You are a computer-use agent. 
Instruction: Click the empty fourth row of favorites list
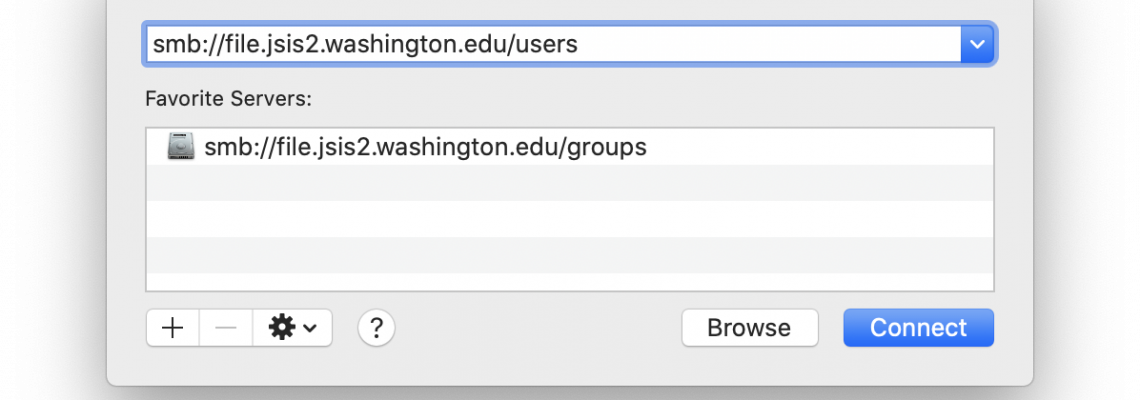pos(570,255)
